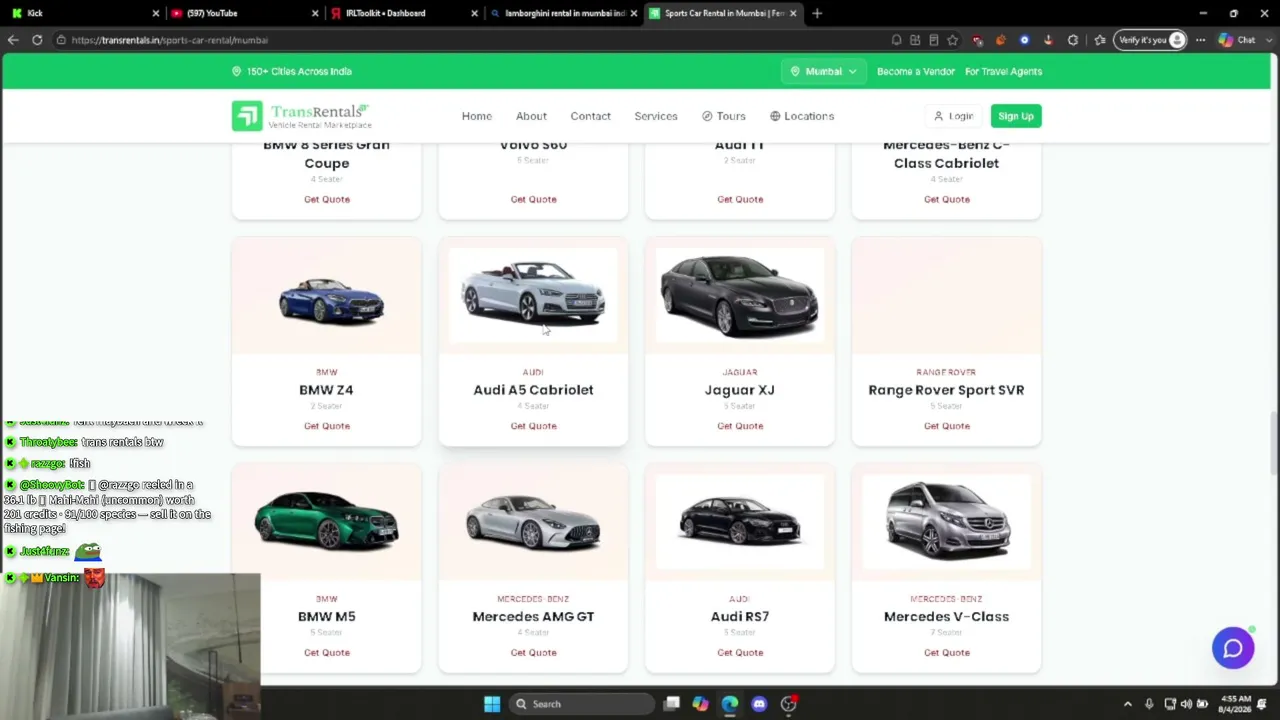The height and width of the screenshot is (720, 1280).
Task: Click the Mercedes AMG GT car image
Action: click(x=533, y=522)
